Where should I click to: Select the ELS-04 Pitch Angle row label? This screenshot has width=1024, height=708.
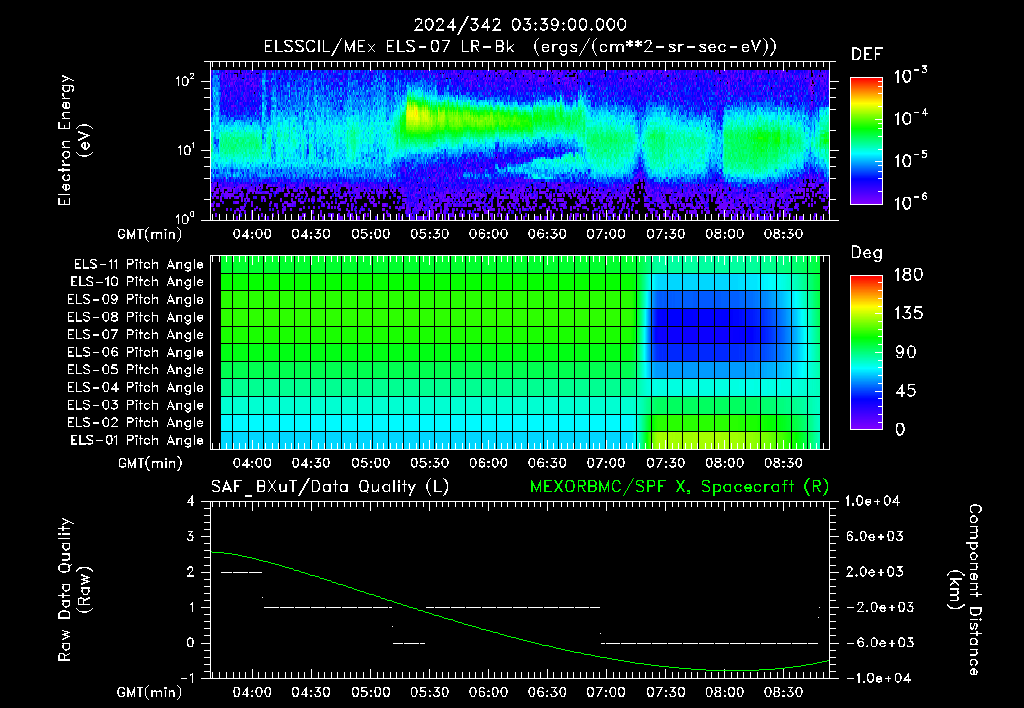coord(135,387)
